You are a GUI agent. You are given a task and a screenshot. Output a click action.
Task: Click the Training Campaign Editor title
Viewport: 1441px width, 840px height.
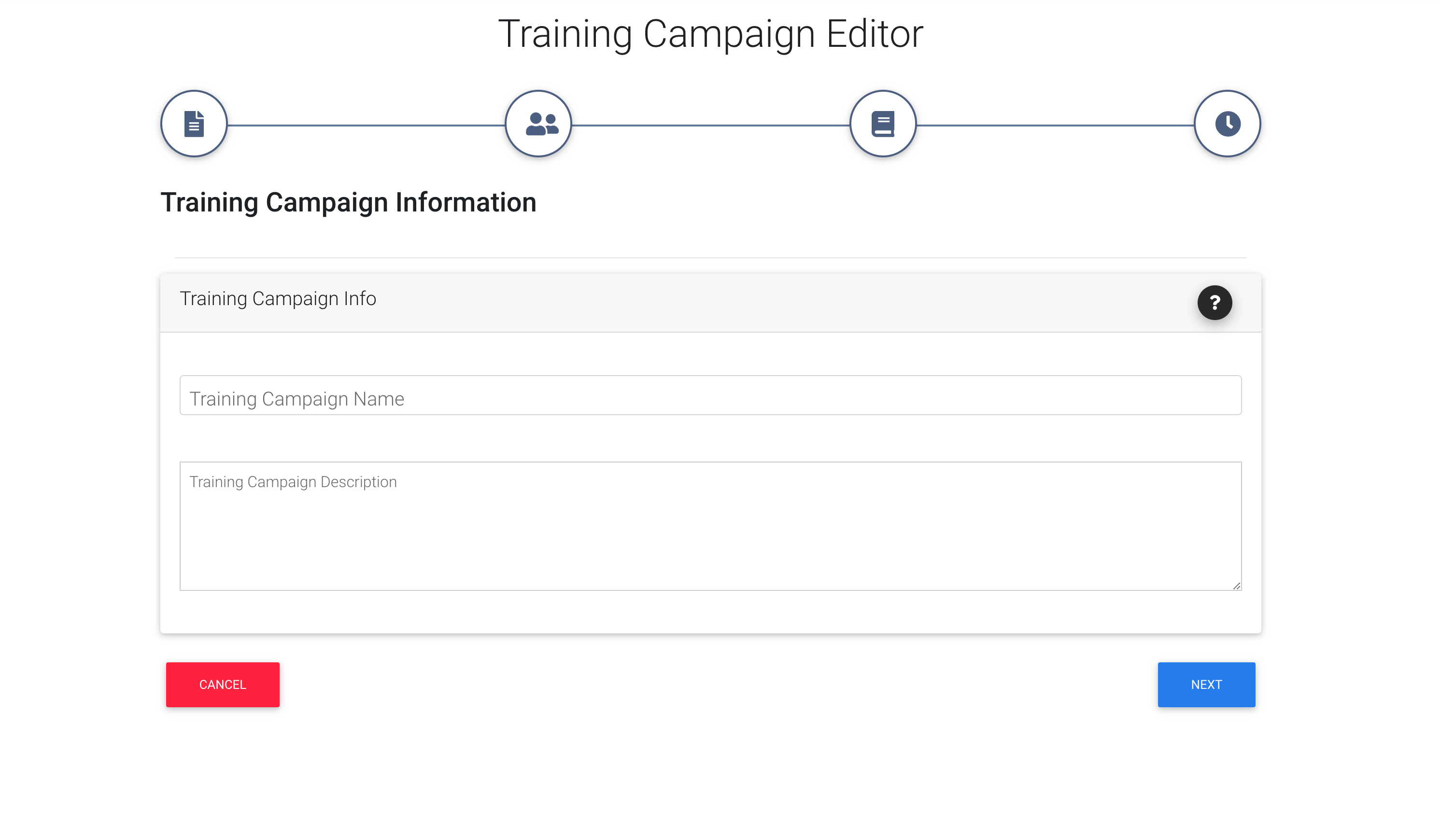[711, 34]
